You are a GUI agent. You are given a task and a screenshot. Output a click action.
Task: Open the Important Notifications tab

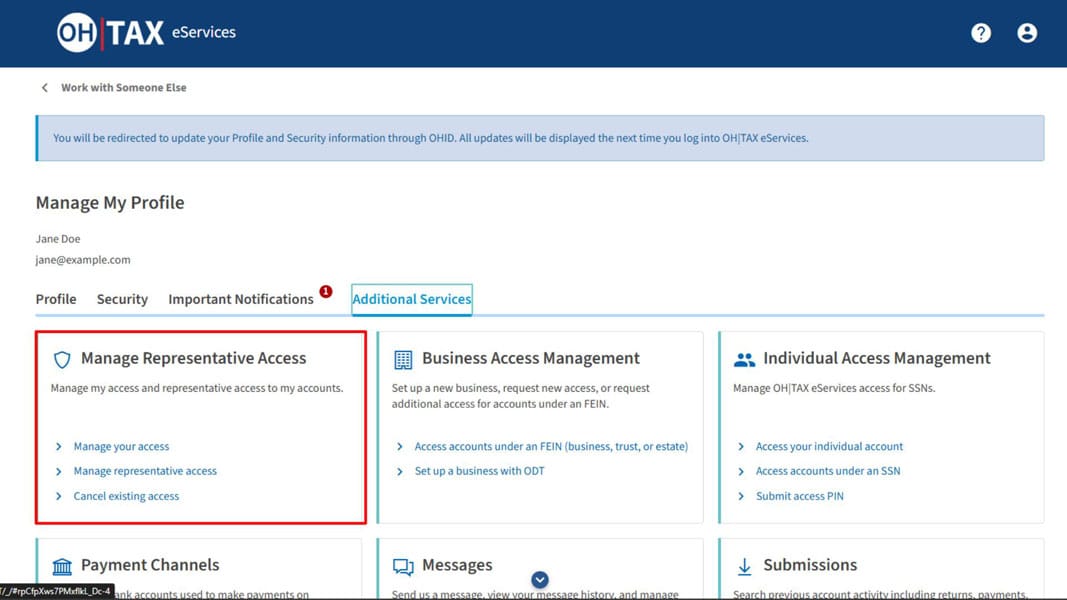(241, 299)
